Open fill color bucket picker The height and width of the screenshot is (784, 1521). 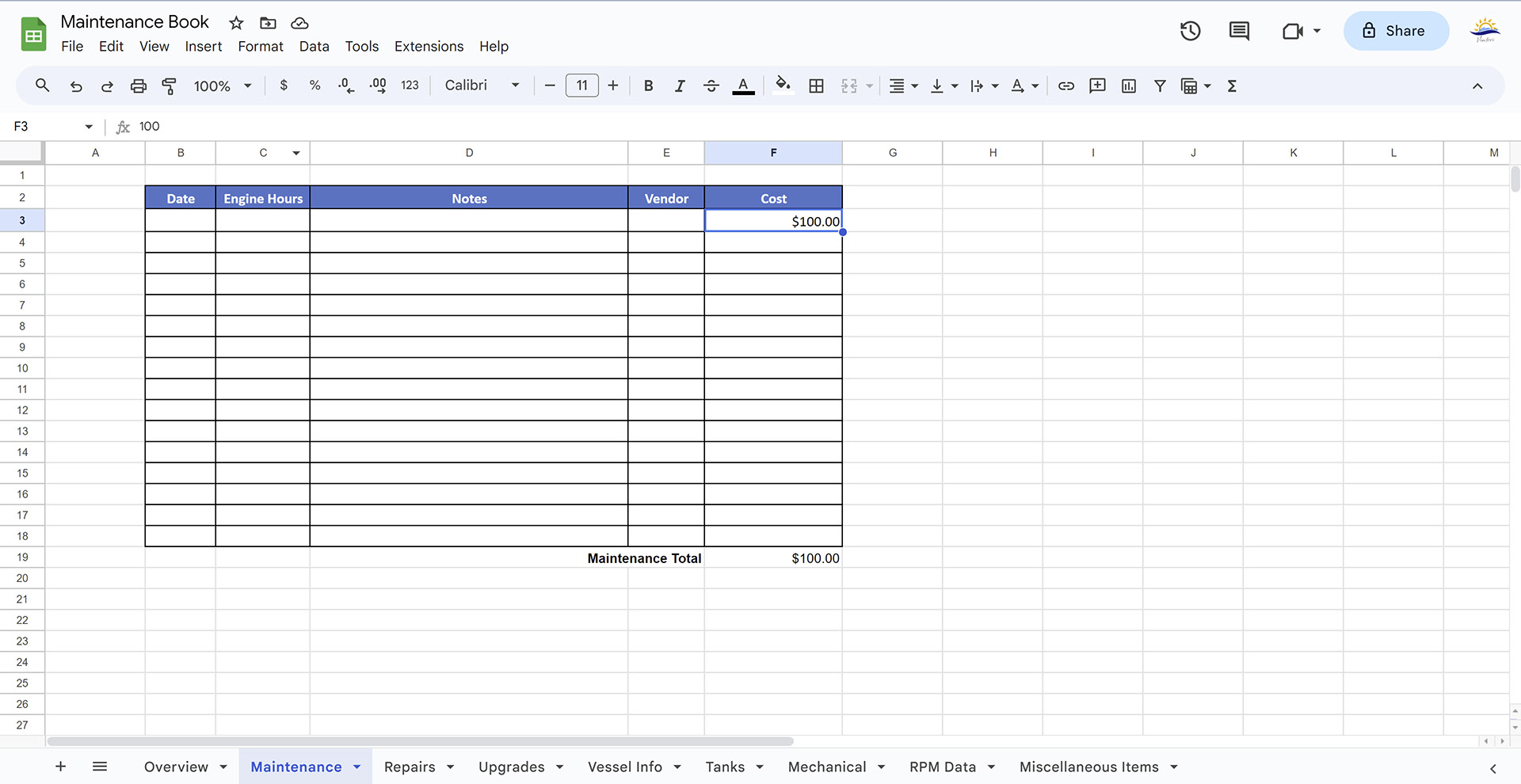click(783, 86)
